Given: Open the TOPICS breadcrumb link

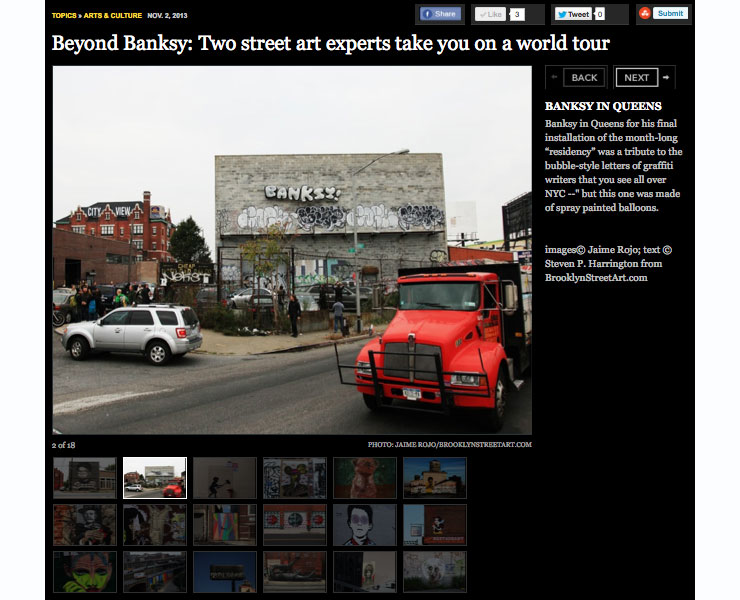Looking at the screenshot, I should click(x=64, y=15).
